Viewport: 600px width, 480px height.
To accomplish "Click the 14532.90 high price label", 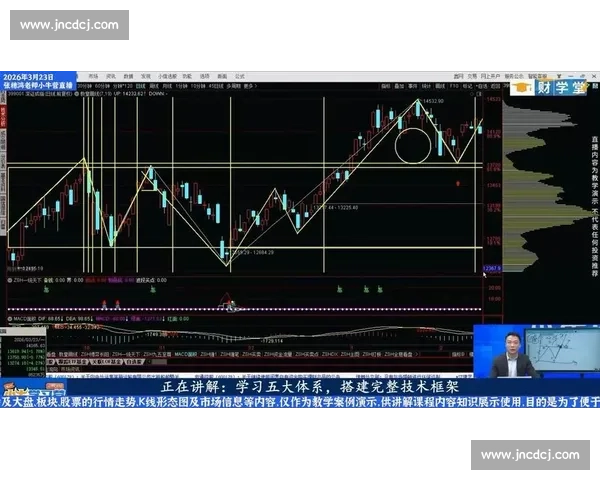I will [434, 101].
